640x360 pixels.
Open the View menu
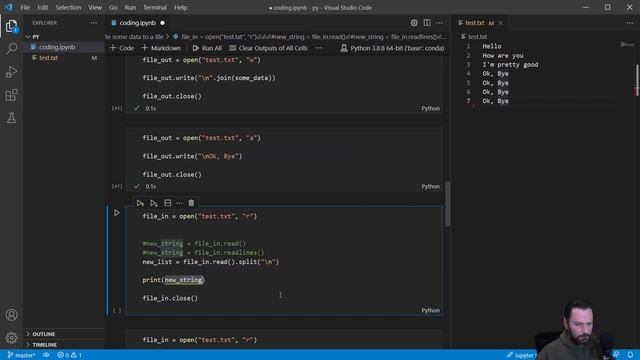click(95, 7)
